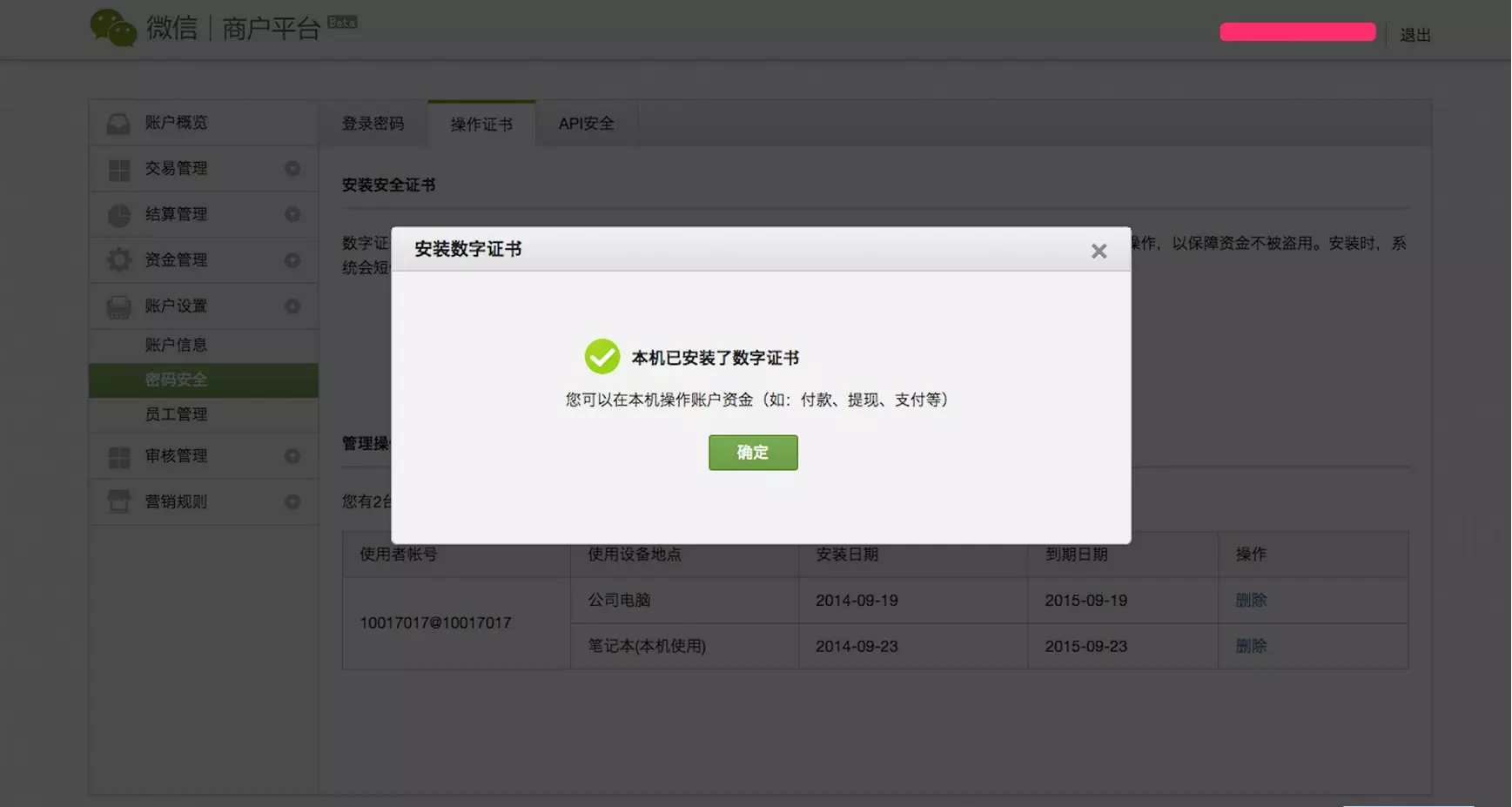Close the 安装数字证书 dialog
Screen dimensions: 1512x807
pyautogui.click(x=1099, y=251)
